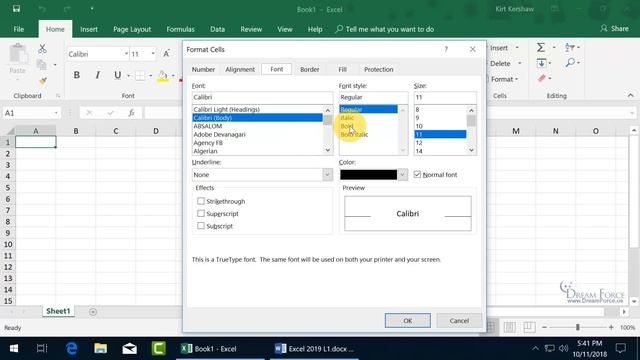Open File Explorer from taskbar
Viewport: 640px width, 360px height.
(100, 349)
